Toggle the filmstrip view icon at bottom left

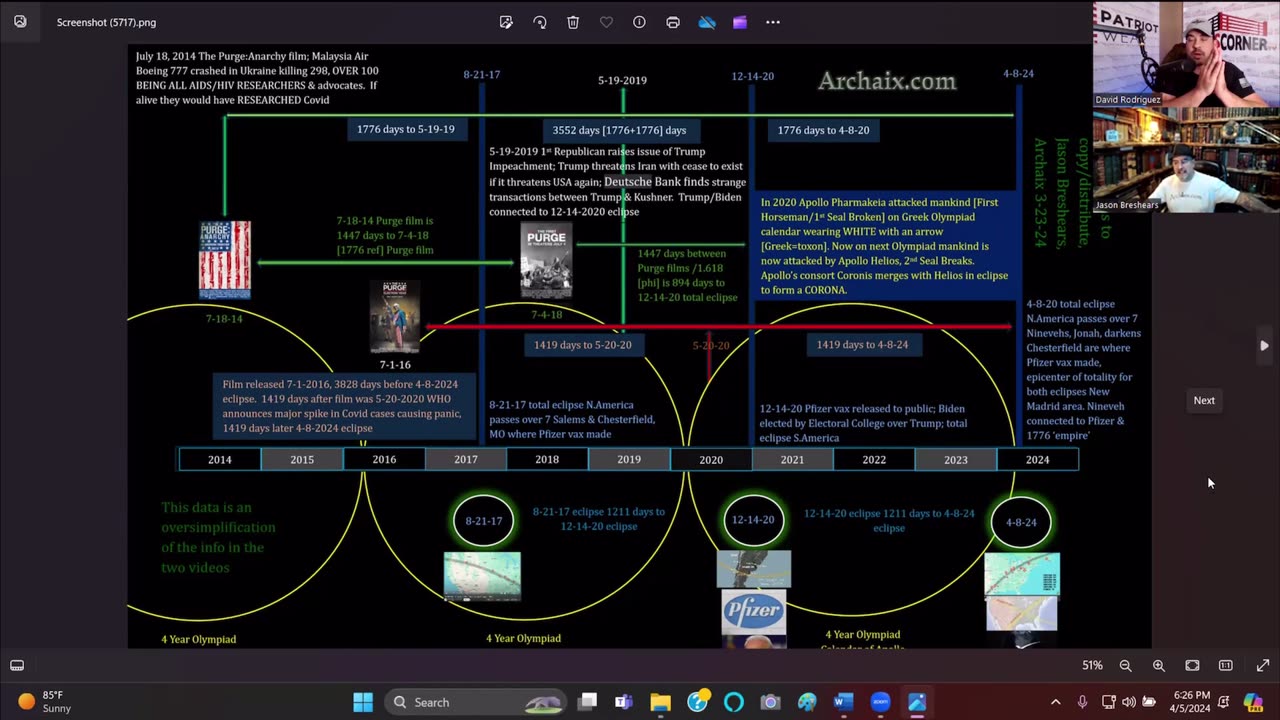(x=17, y=665)
